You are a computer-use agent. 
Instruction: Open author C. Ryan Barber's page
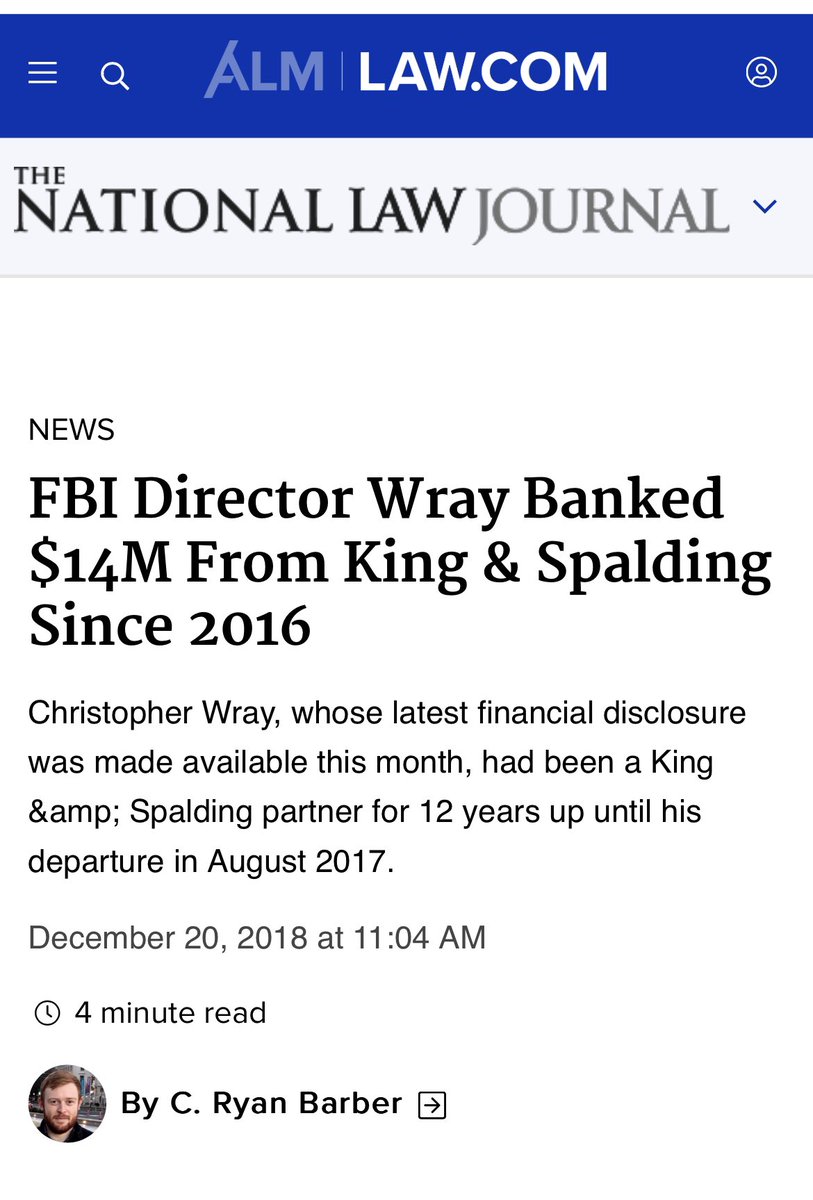(286, 1104)
